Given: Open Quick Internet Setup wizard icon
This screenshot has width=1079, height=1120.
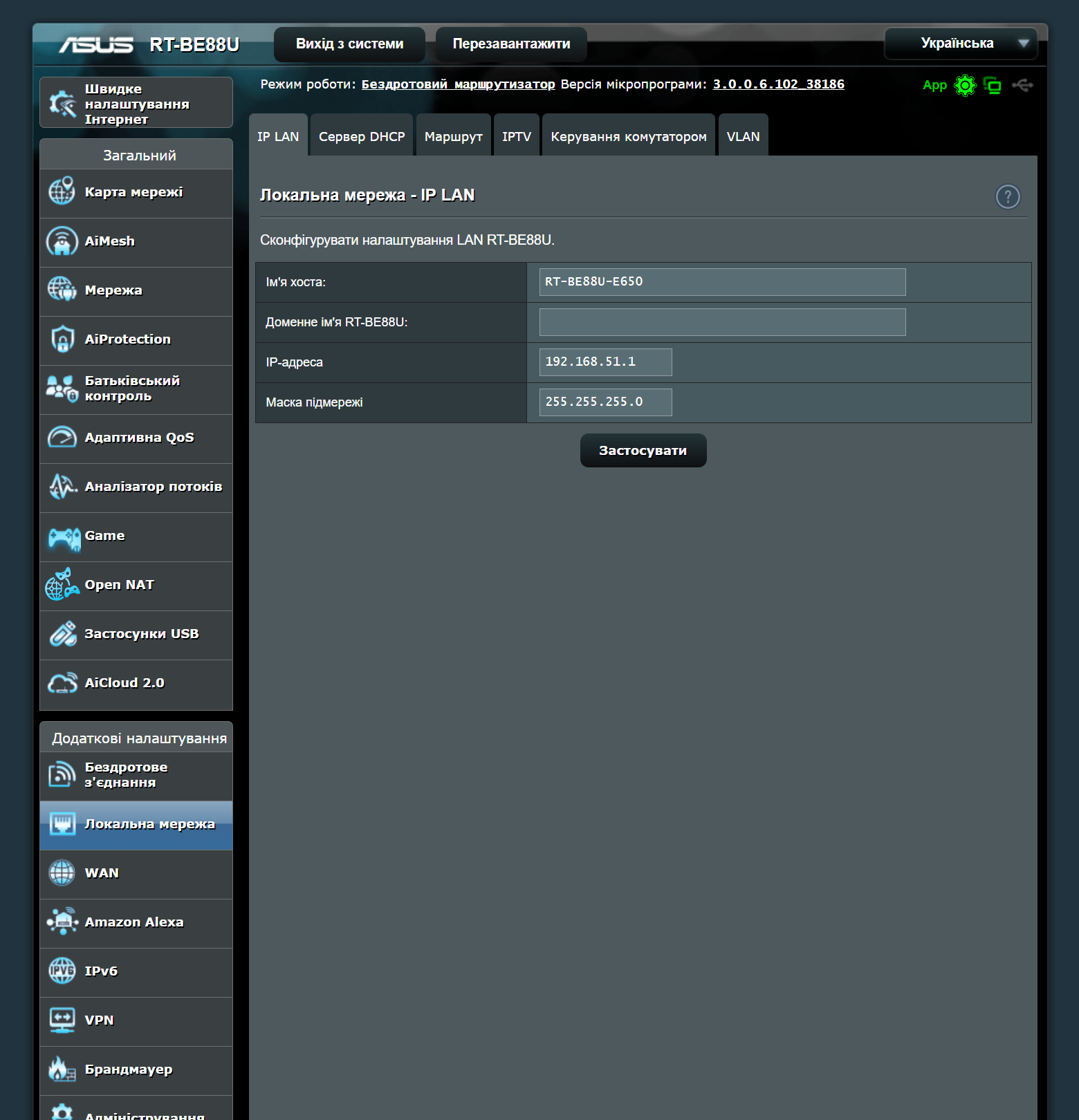Looking at the screenshot, I should click(62, 104).
